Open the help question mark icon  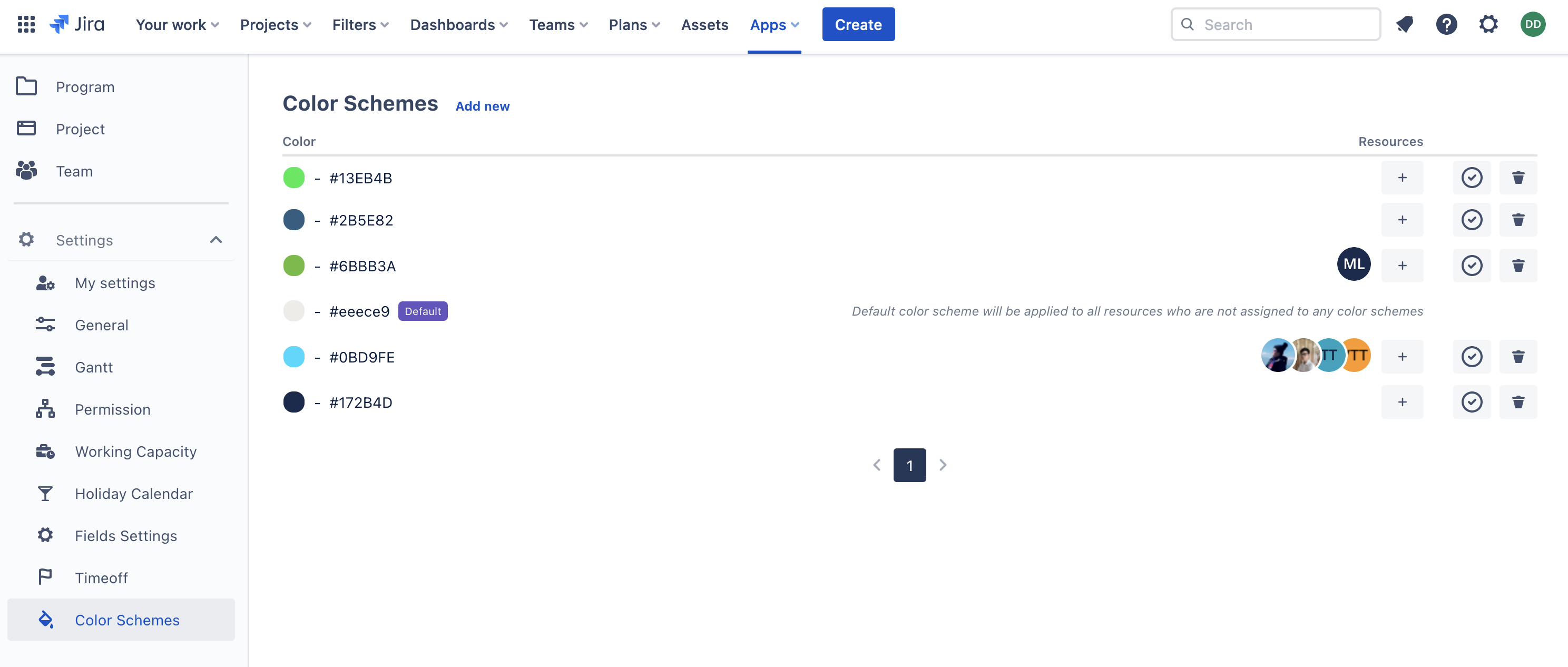tap(1446, 24)
